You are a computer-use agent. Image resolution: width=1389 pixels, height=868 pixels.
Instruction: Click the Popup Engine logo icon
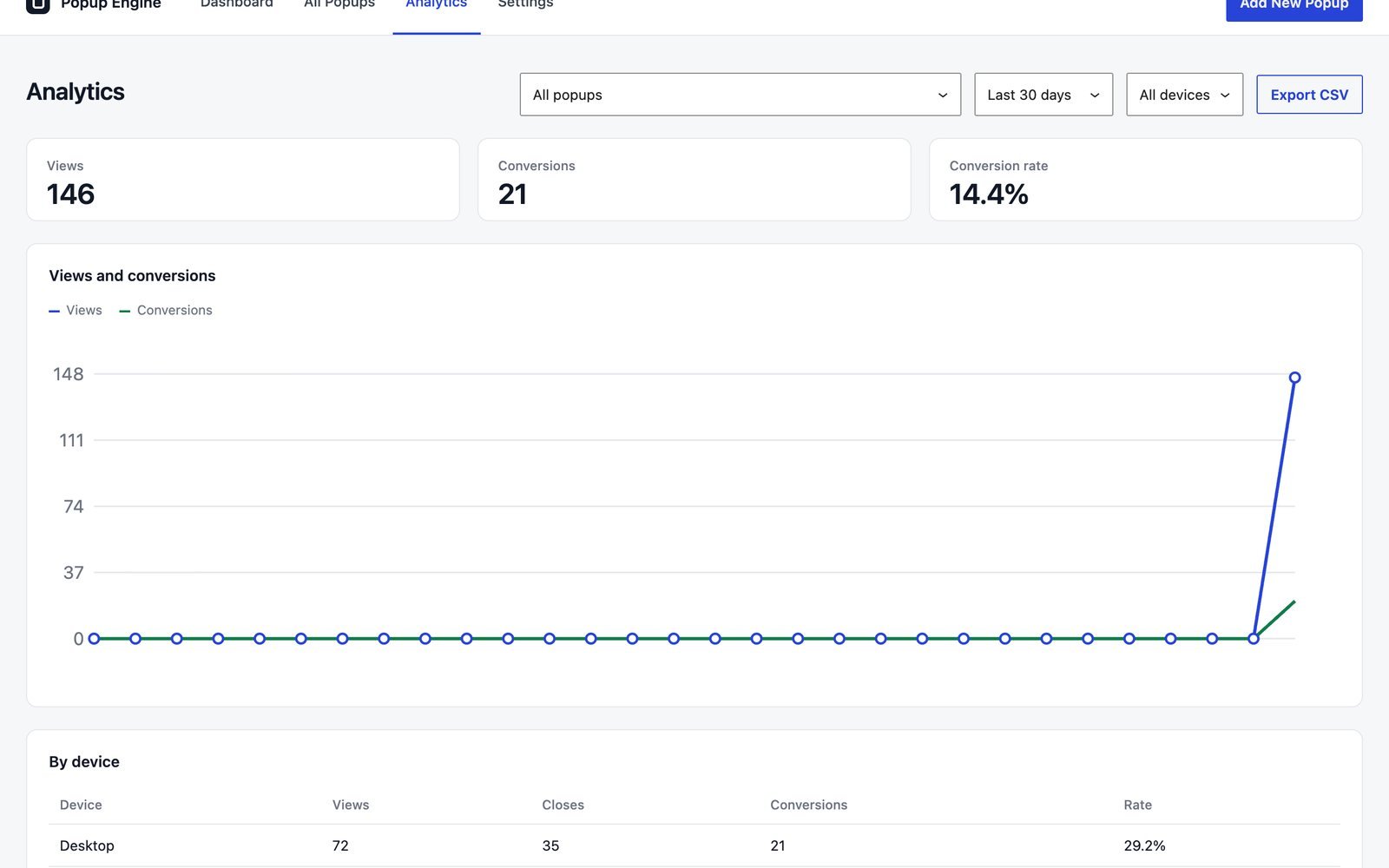38,4
